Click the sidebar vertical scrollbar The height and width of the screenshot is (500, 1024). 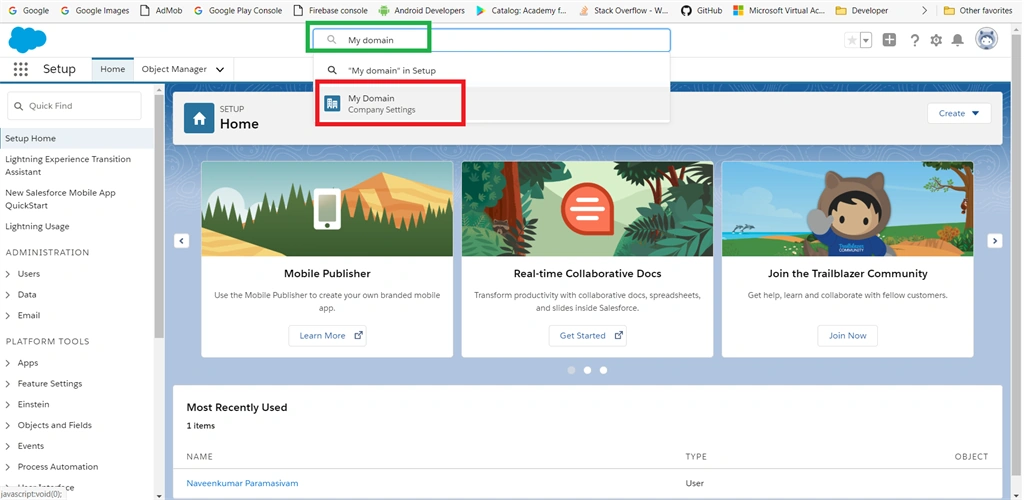click(x=159, y=215)
